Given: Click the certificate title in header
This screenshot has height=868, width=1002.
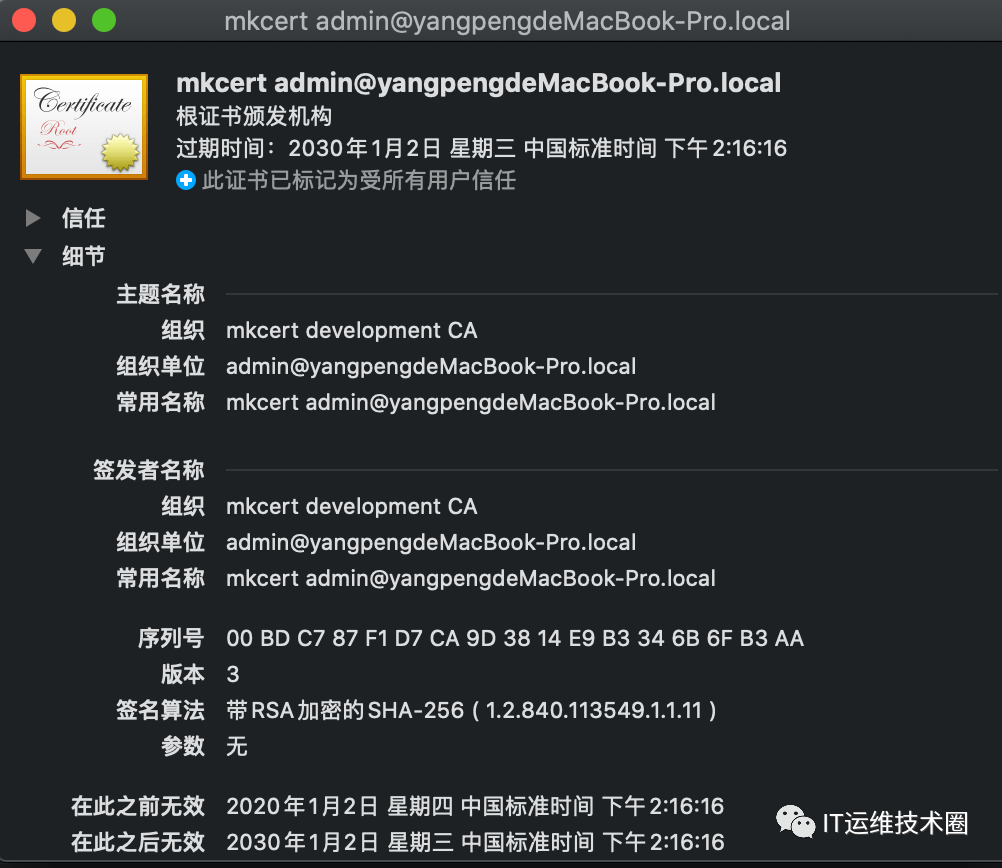Looking at the screenshot, I should coord(479,83).
